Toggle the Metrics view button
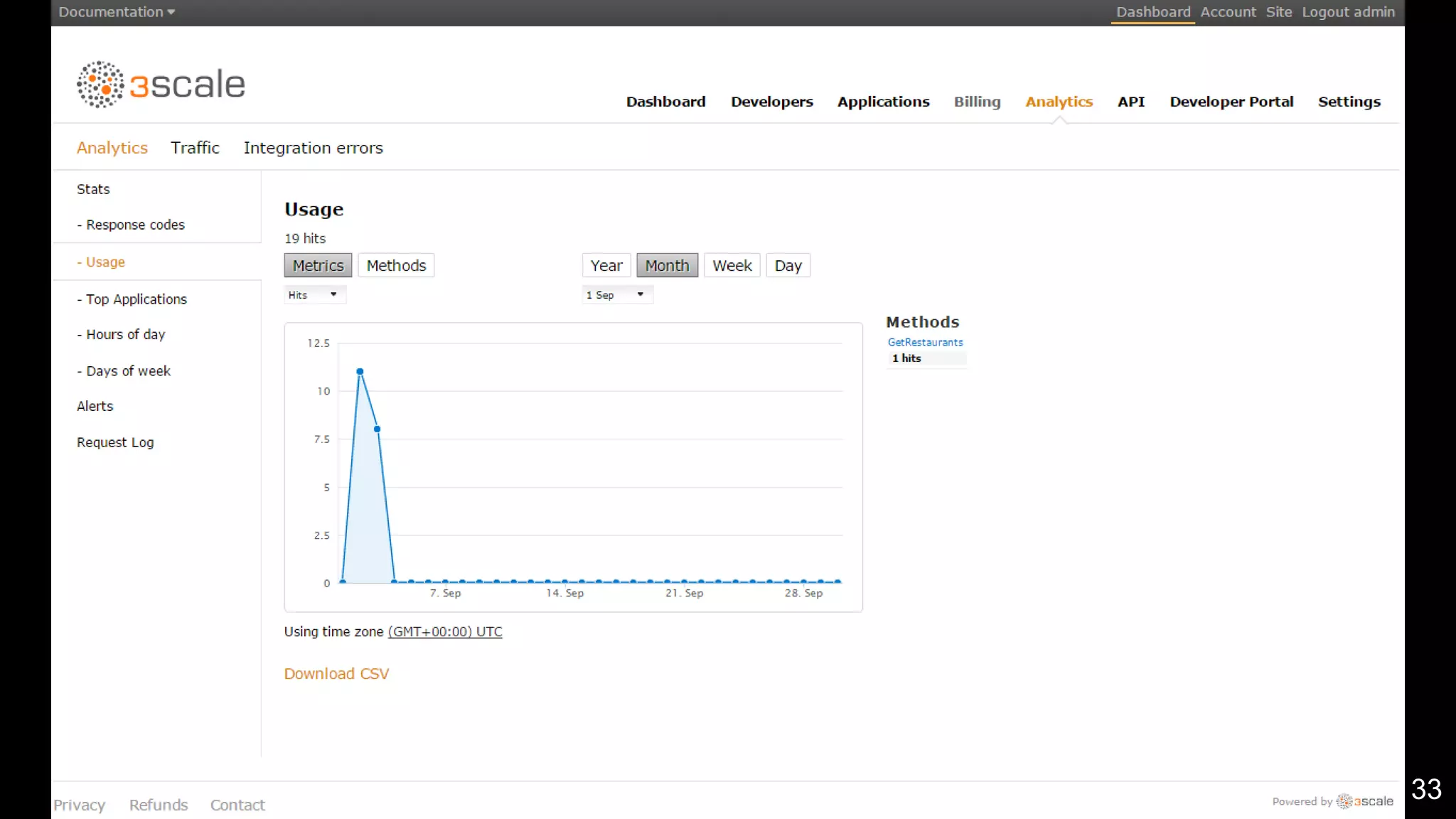Image resolution: width=1456 pixels, height=819 pixels. coord(318,265)
